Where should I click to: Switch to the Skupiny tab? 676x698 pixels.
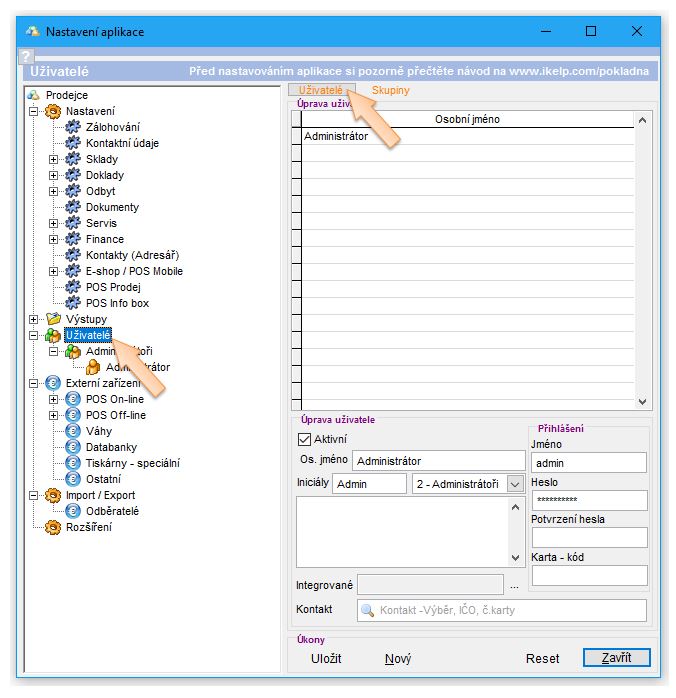click(x=390, y=91)
